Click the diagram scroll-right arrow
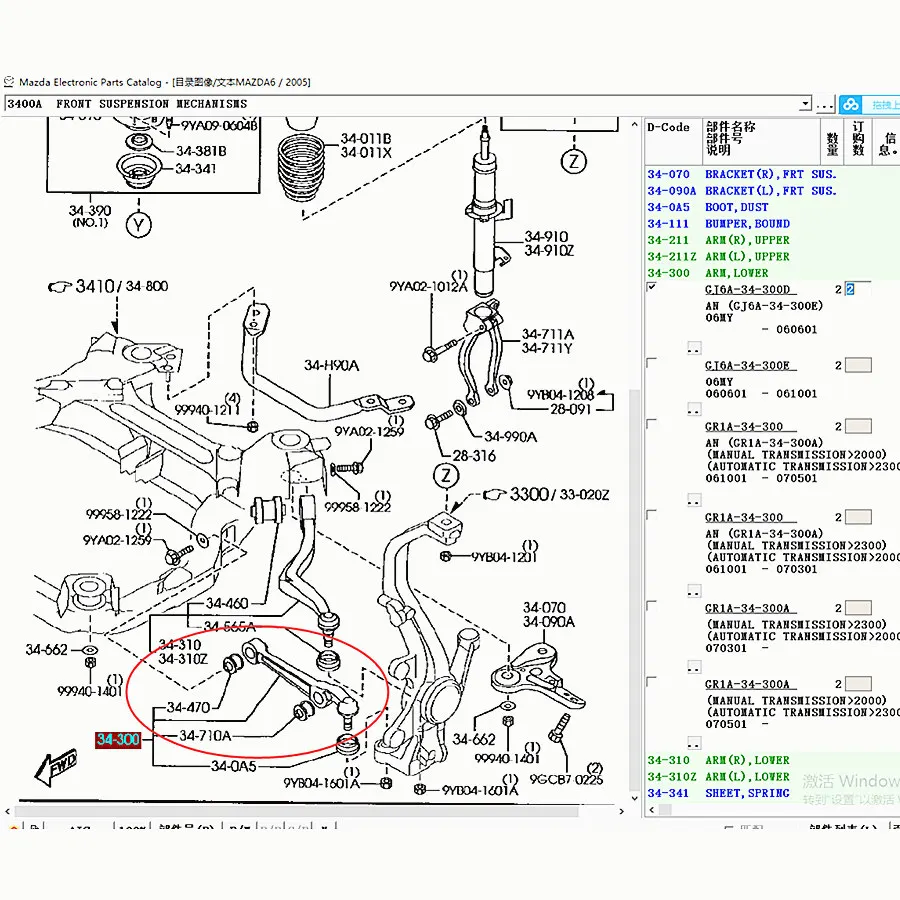The width and height of the screenshot is (900, 900). pyautogui.click(x=622, y=812)
